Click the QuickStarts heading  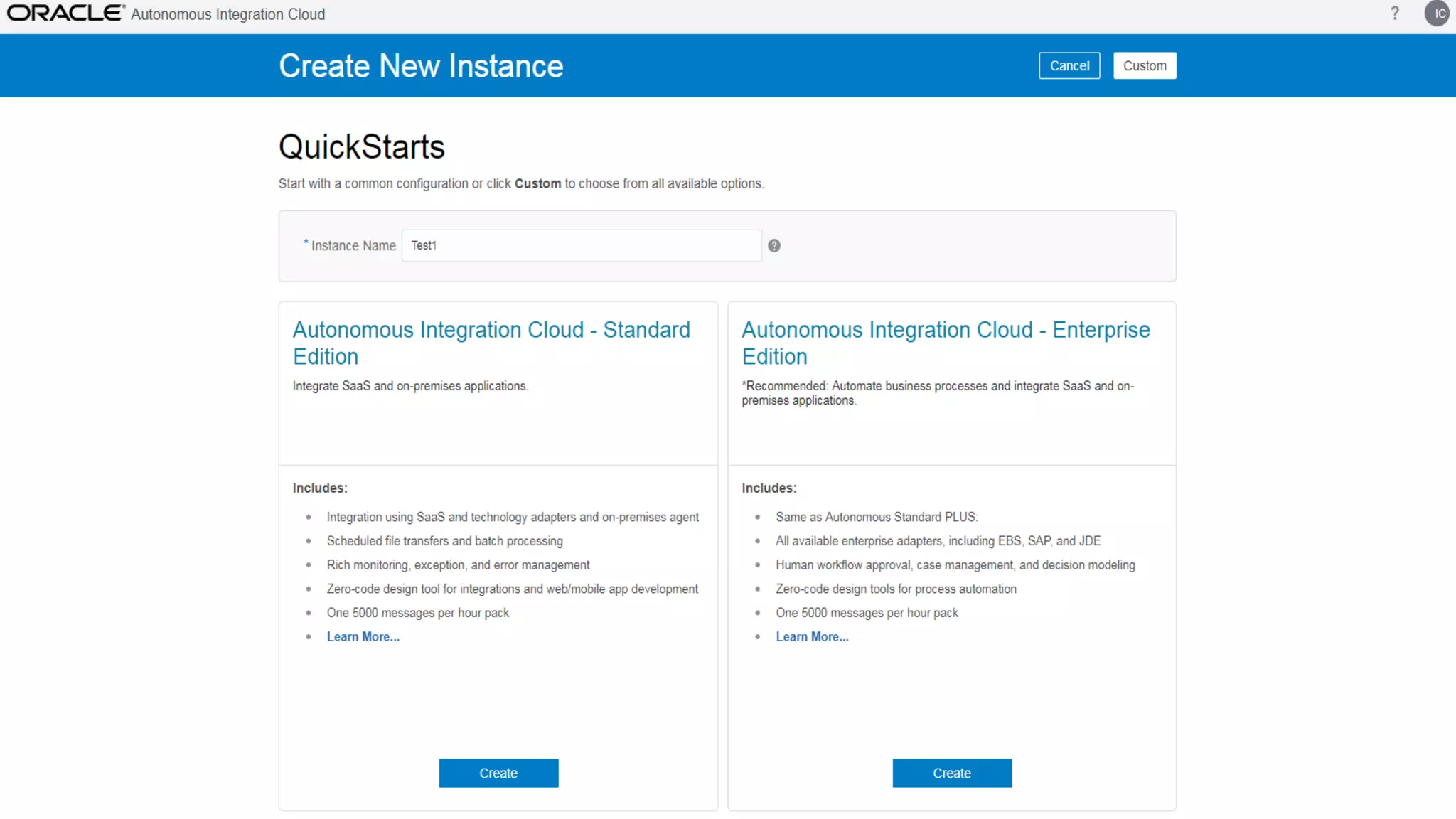[x=361, y=147]
